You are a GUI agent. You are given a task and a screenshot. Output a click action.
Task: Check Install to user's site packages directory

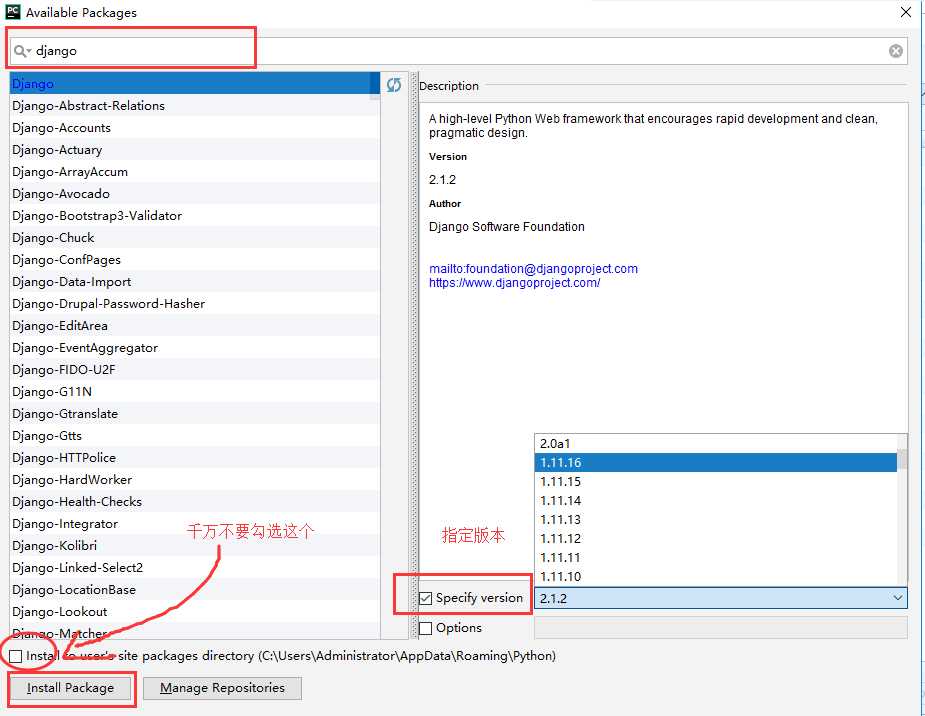tap(16, 656)
